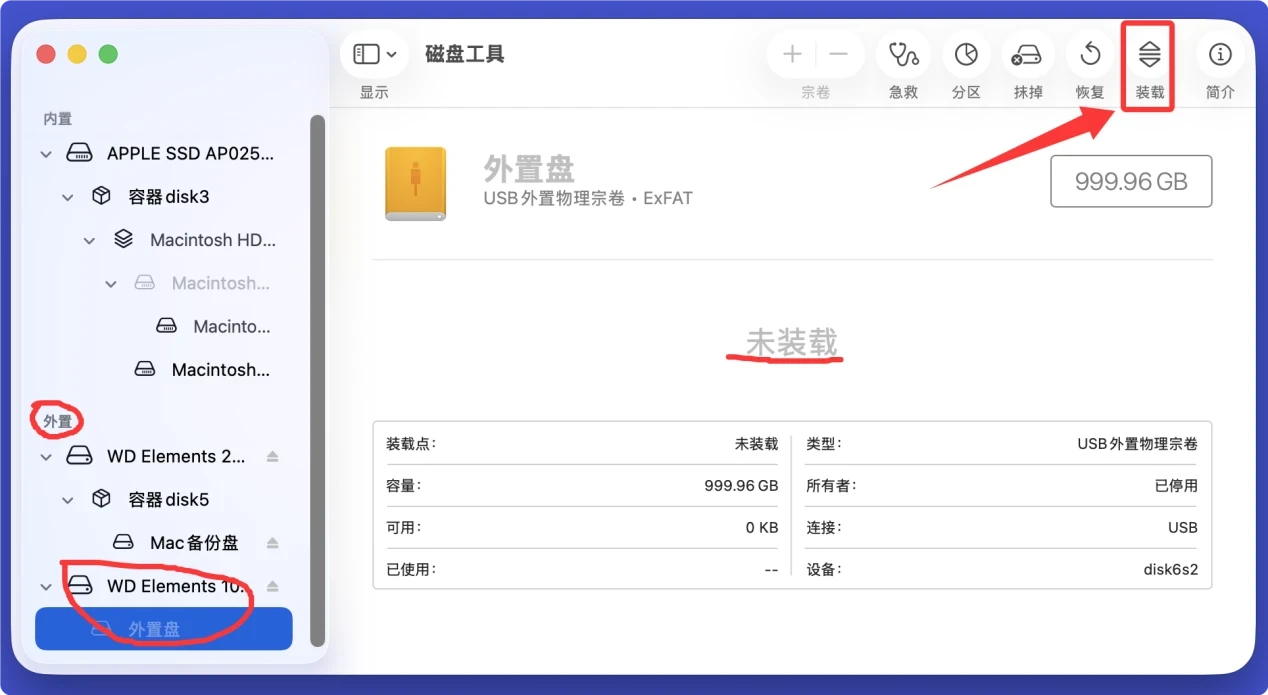Open the Partition pie icon
This screenshot has height=695, width=1268.
coord(966,54)
